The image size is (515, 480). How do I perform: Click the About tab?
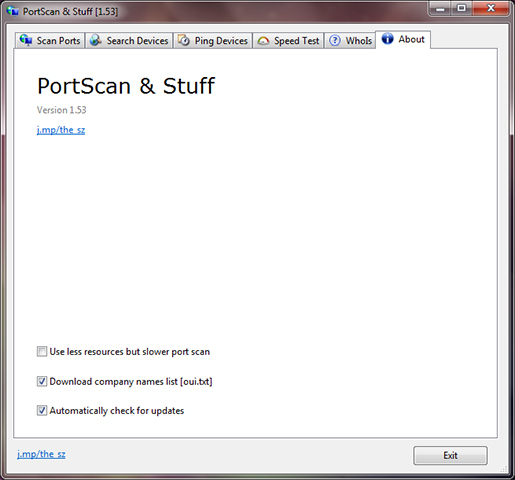[403, 40]
